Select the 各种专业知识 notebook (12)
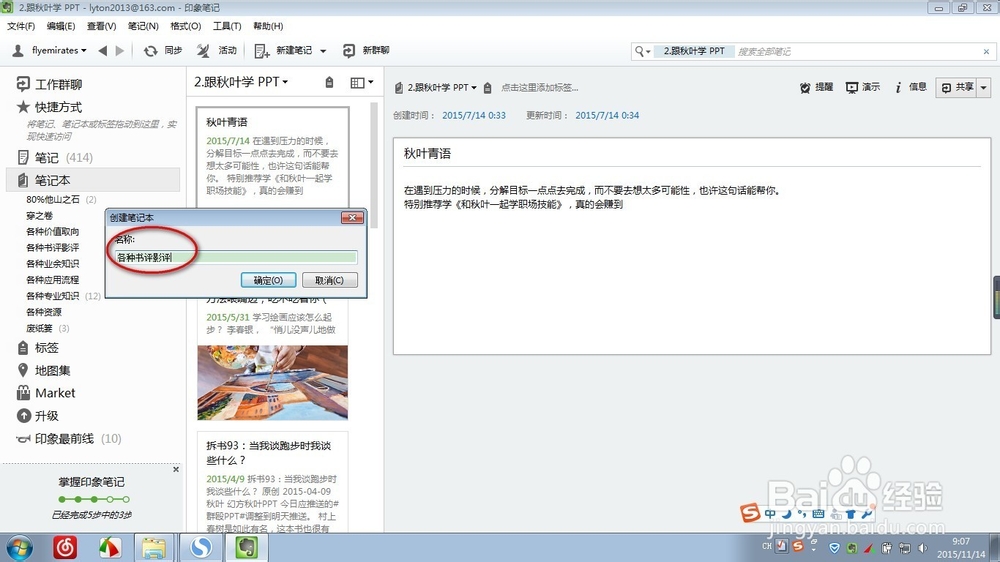1000x562 pixels. coord(62,295)
